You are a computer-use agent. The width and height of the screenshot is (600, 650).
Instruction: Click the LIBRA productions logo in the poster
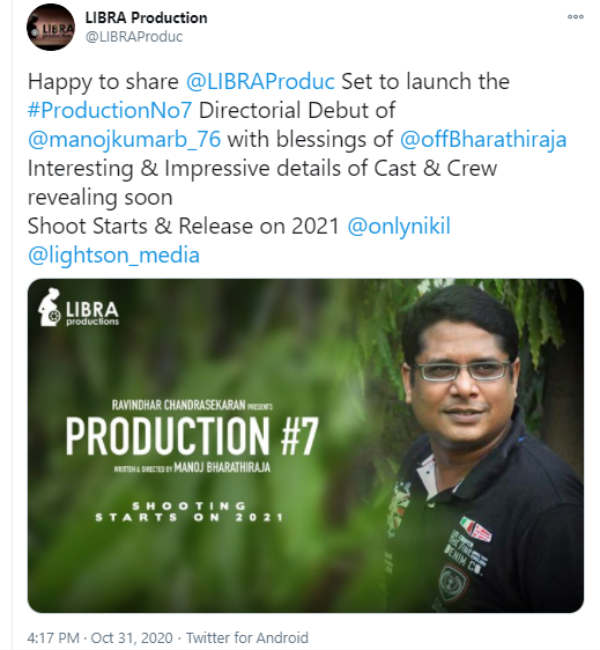(x=78, y=308)
